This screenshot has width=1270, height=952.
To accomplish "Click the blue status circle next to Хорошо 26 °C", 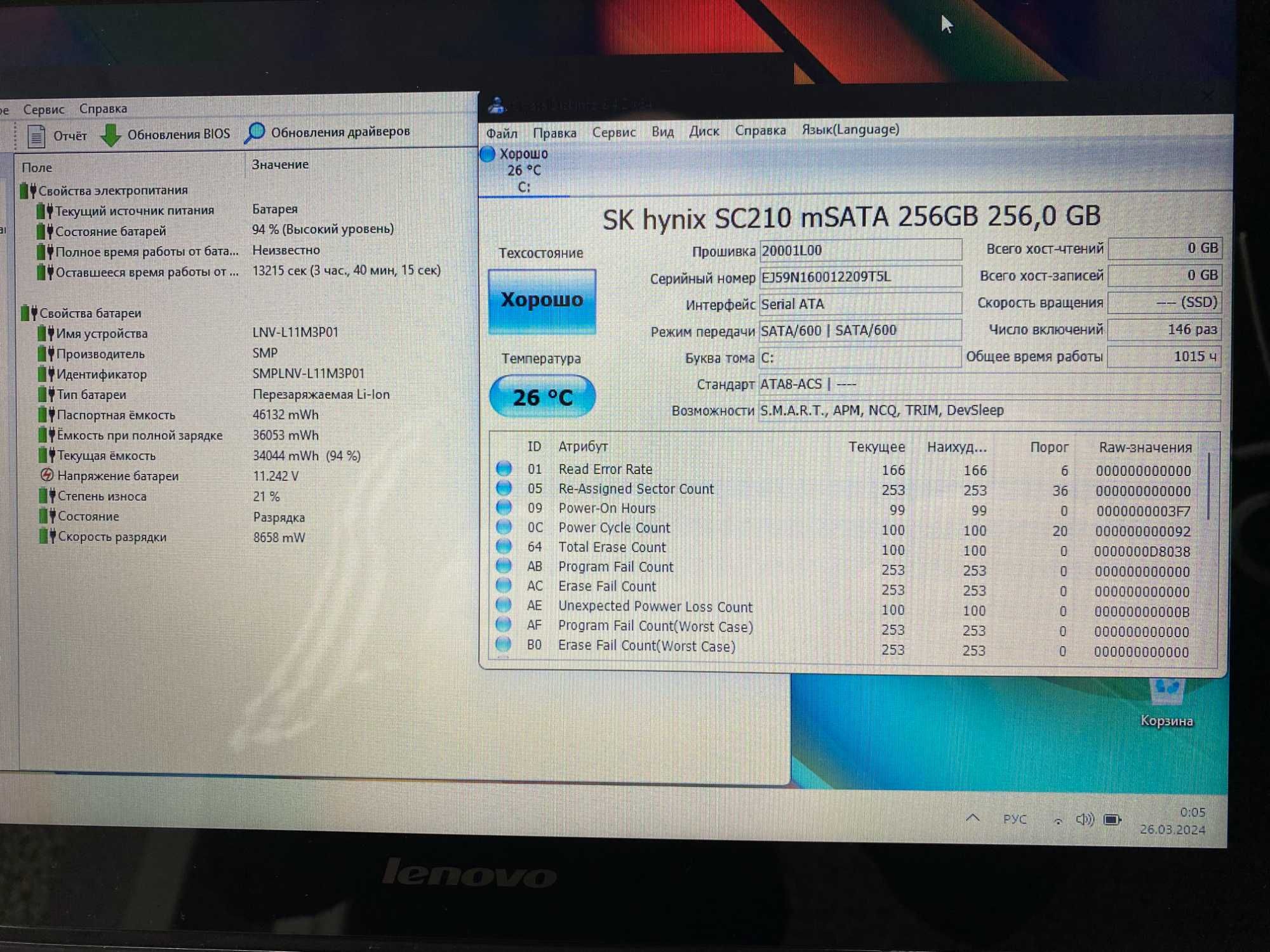I will pyautogui.click(x=488, y=154).
